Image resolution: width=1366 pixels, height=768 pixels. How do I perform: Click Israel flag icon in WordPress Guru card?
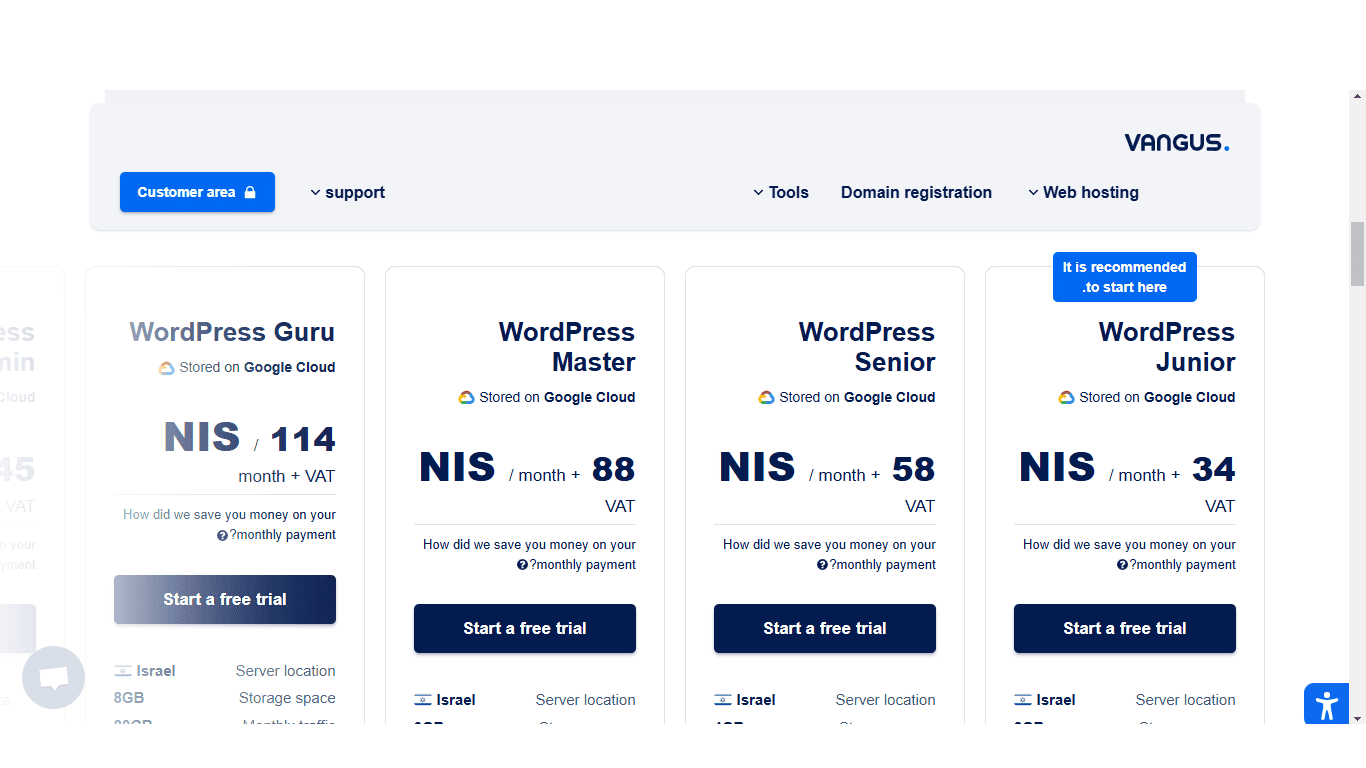click(123, 671)
